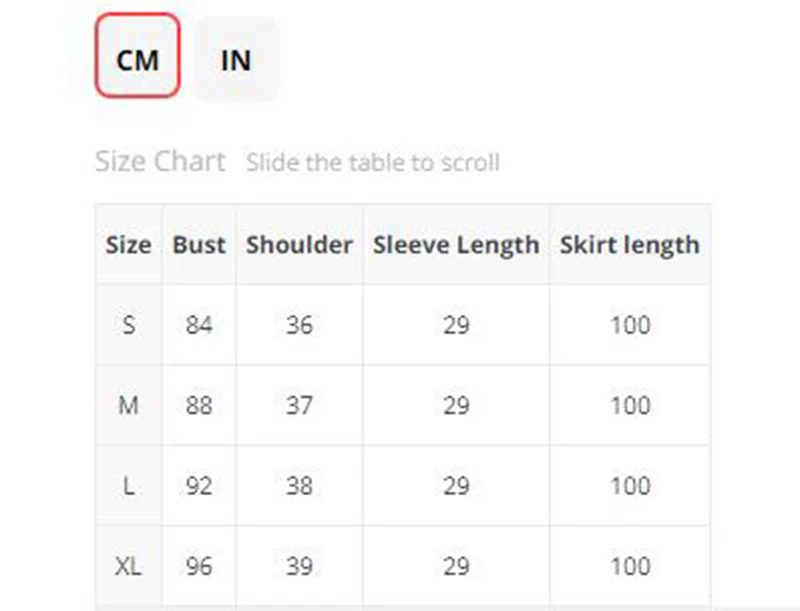Select the M size row label
Image resolution: width=800 pixels, height=611 pixels.
(129, 405)
